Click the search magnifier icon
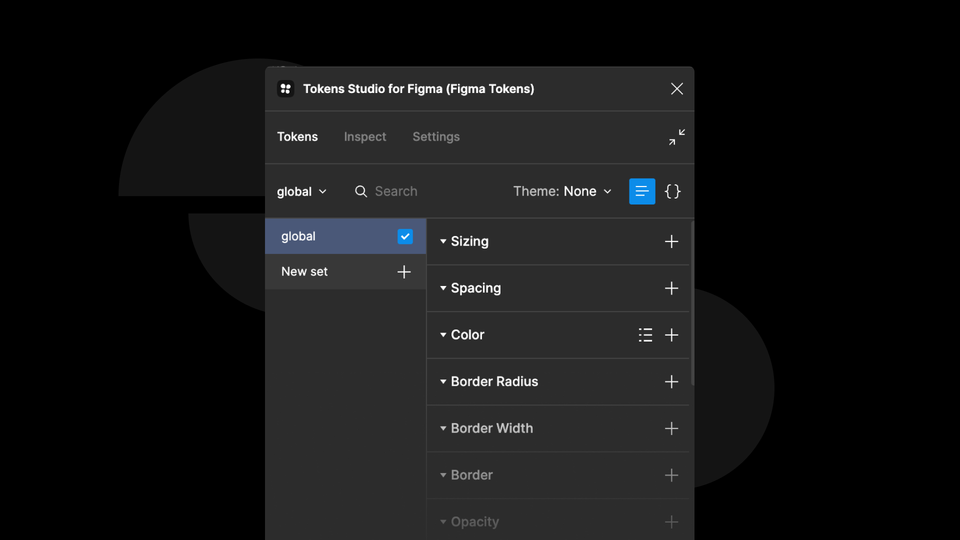960x540 pixels. pyautogui.click(x=361, y=192)
